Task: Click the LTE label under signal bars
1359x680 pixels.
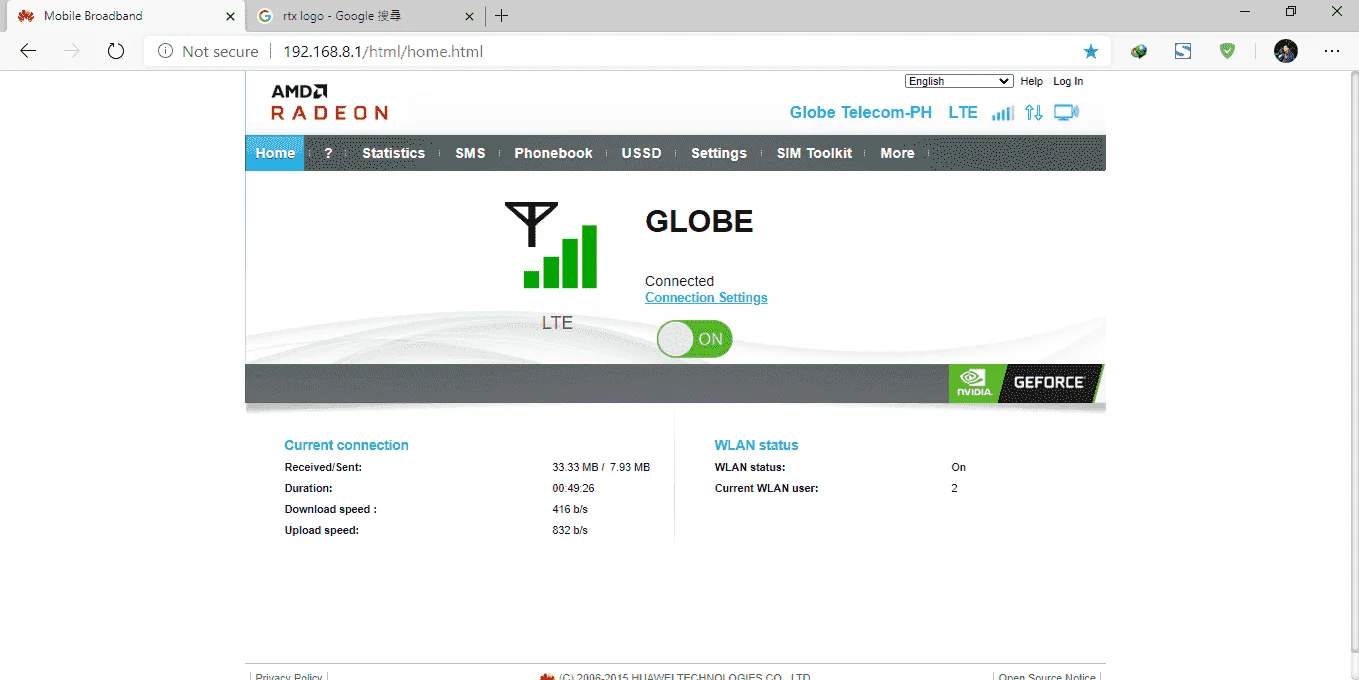Action: [x=557, y=323]
